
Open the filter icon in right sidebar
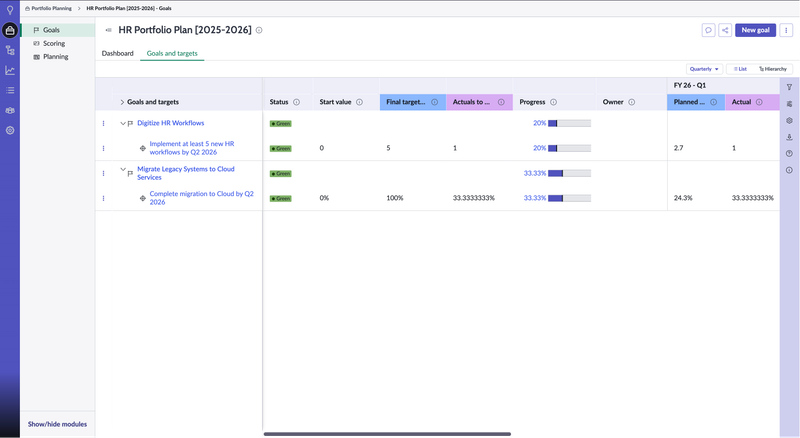(x=789, y=87)
